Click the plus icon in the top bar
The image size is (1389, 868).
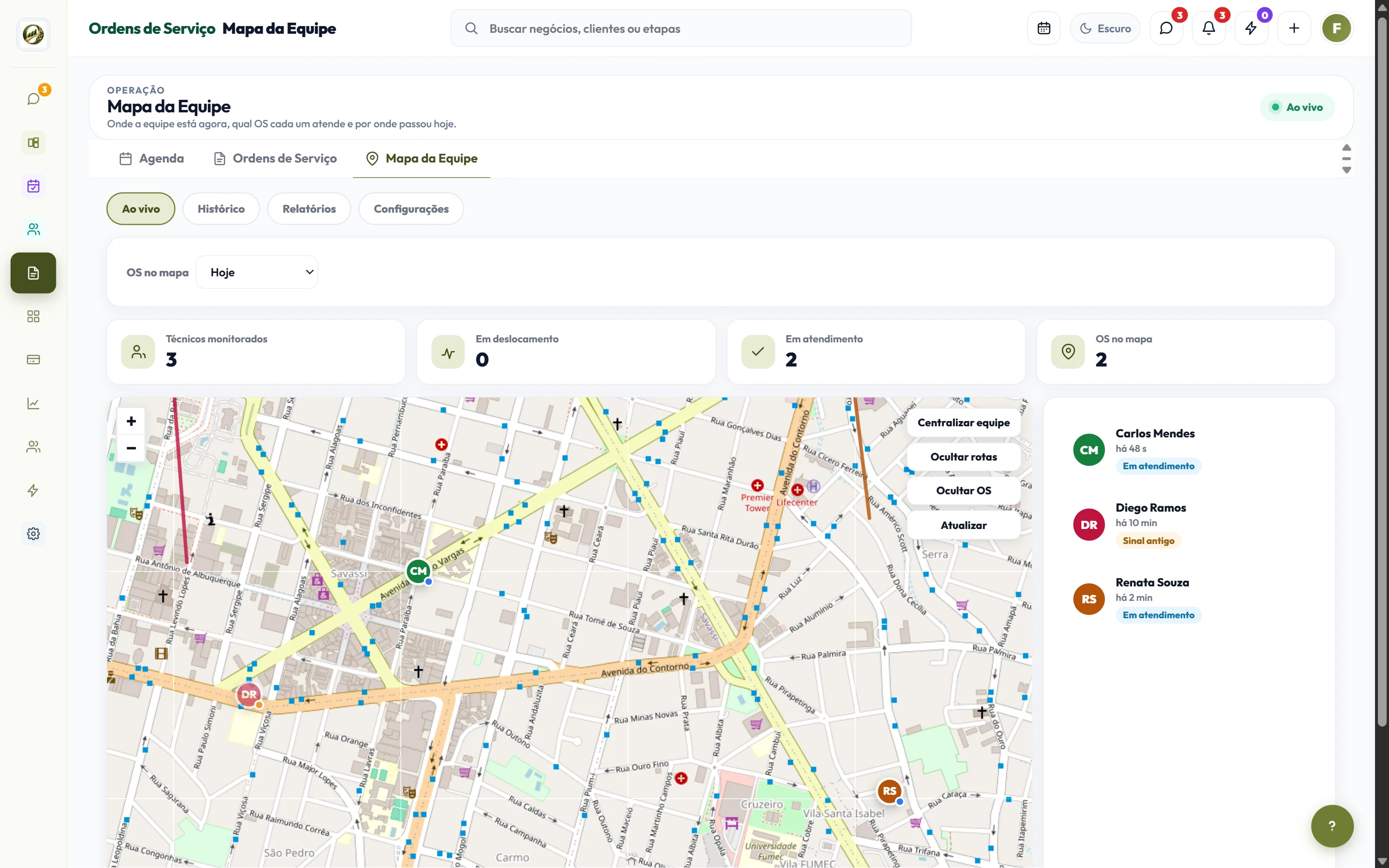pyautogui.click(x=1294, y=28)
